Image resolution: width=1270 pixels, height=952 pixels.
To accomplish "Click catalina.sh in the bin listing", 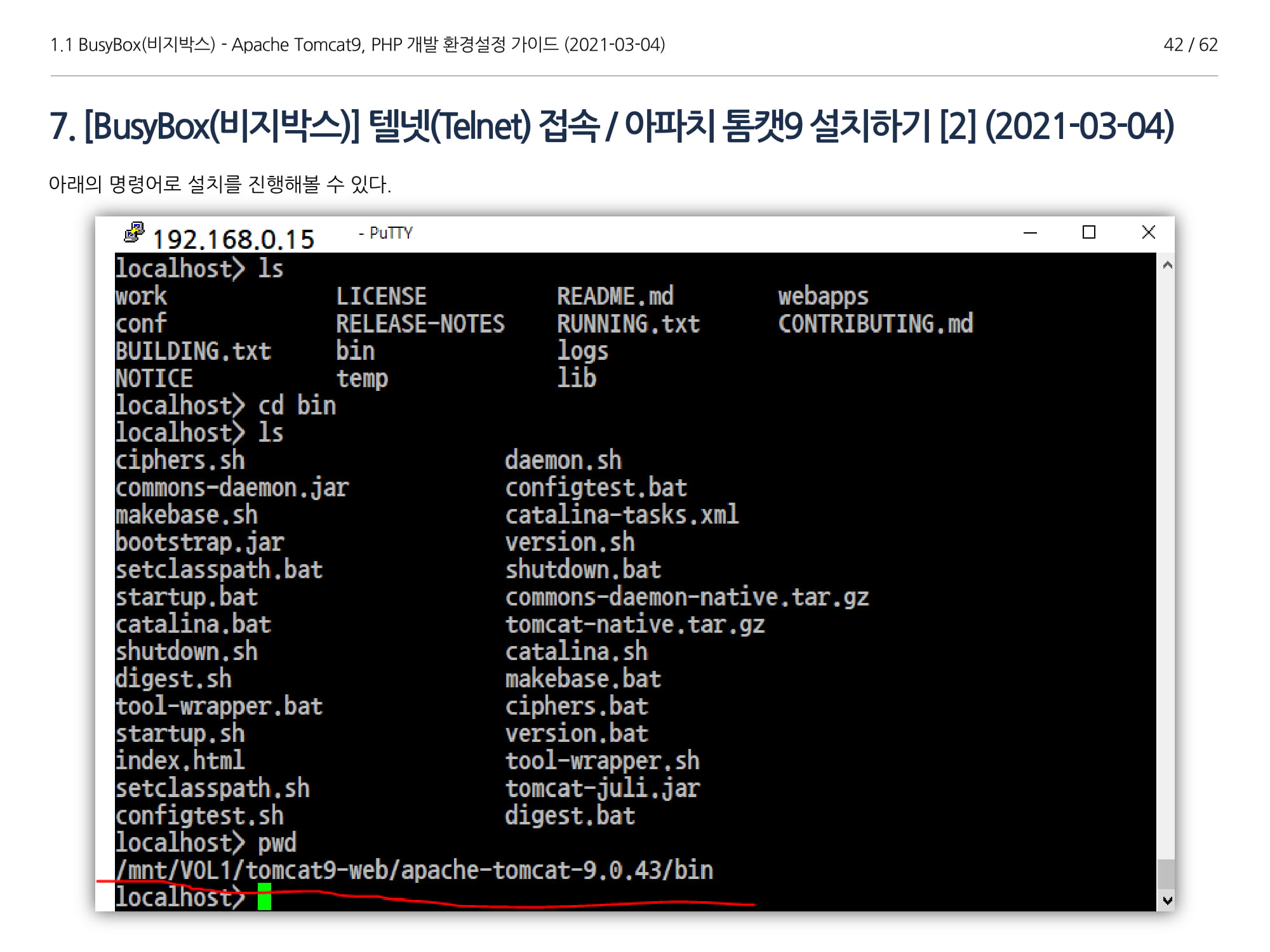I will (576, 652).
